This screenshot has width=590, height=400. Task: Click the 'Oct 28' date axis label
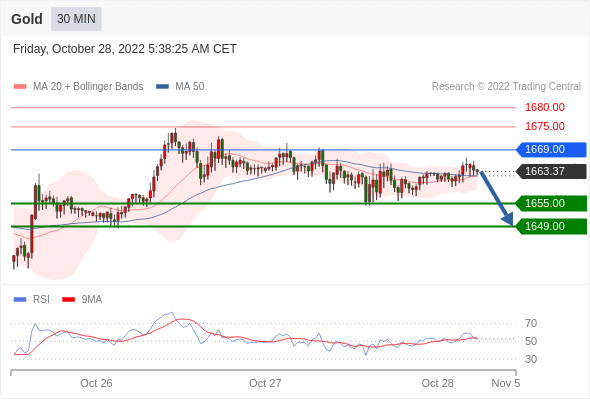[438, 383]
